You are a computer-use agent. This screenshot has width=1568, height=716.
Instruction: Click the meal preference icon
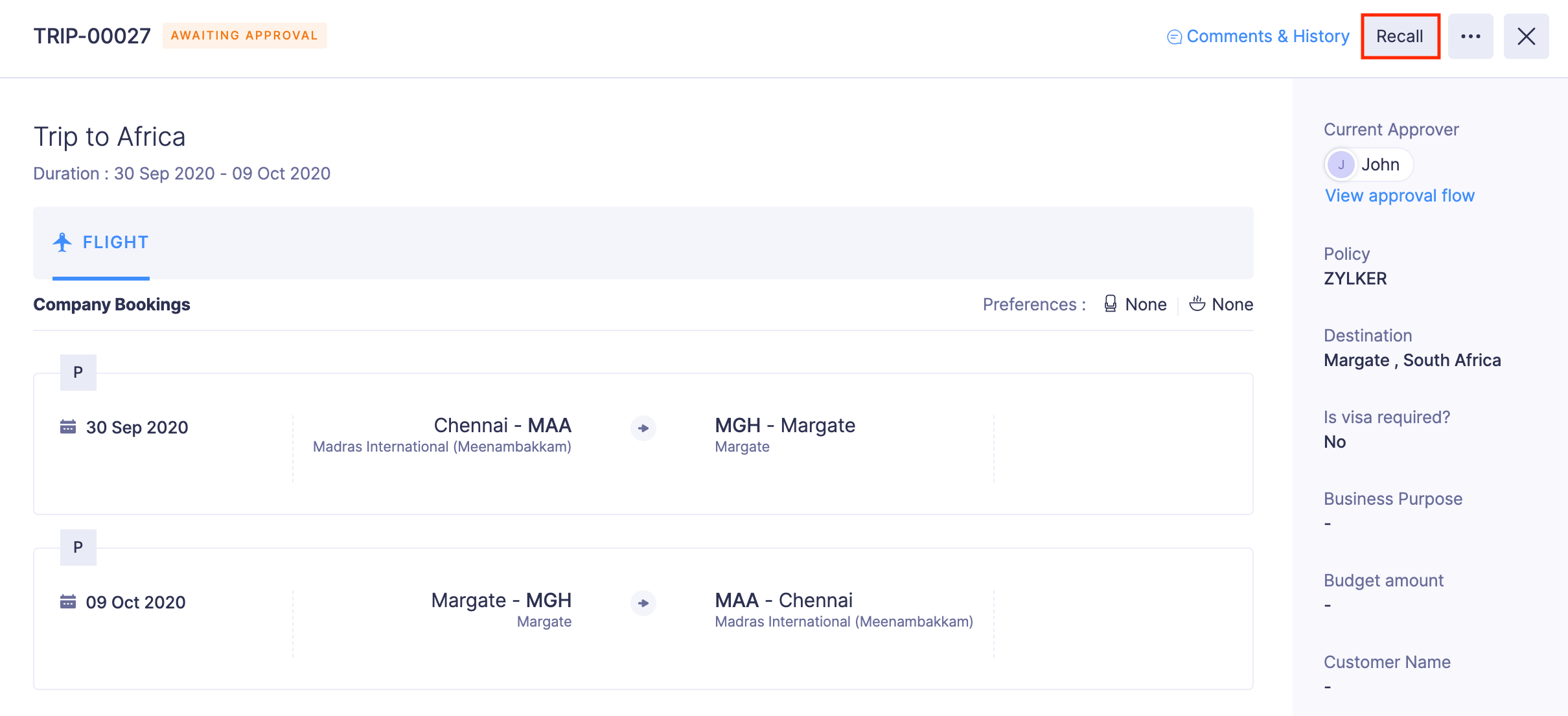1197,304
